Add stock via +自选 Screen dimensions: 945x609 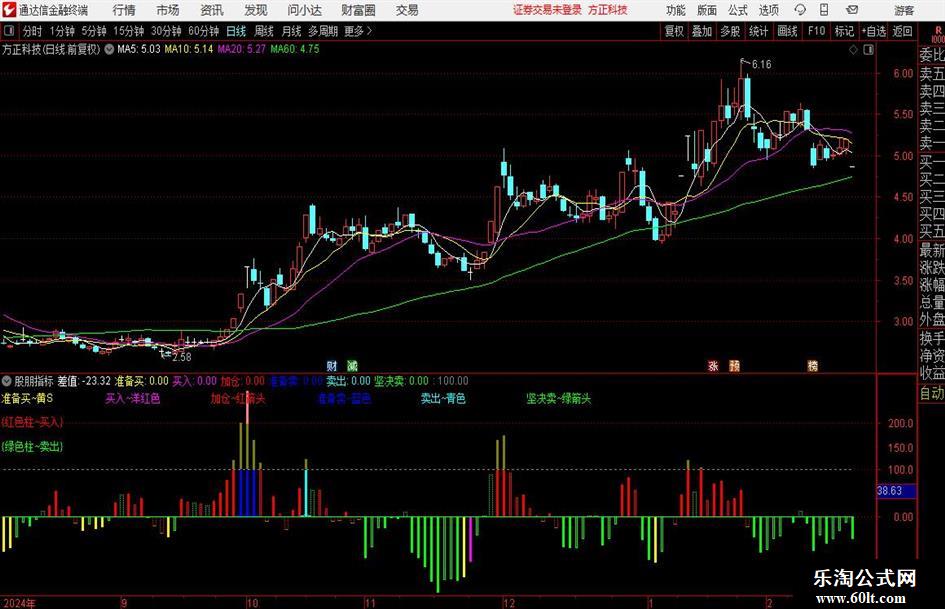coord(873,31)
